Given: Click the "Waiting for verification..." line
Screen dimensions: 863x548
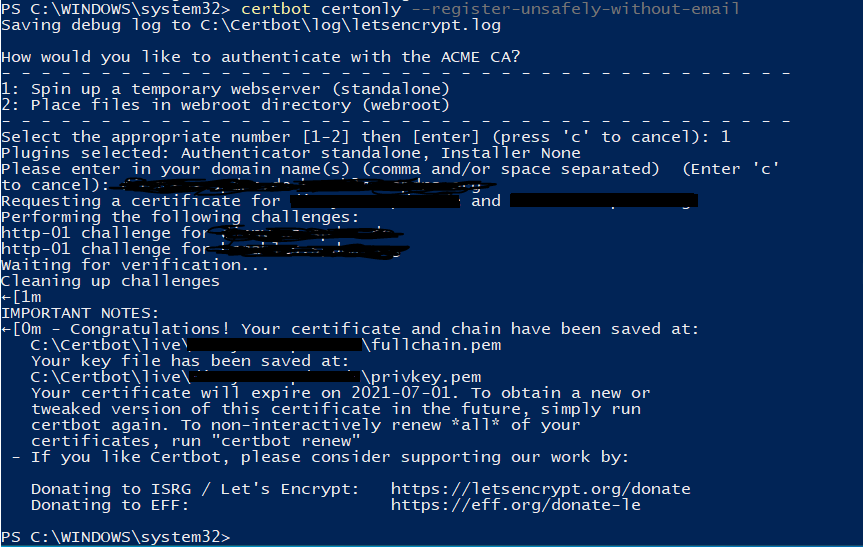Looking at the screenshot, I should click(x=135, y=265).
